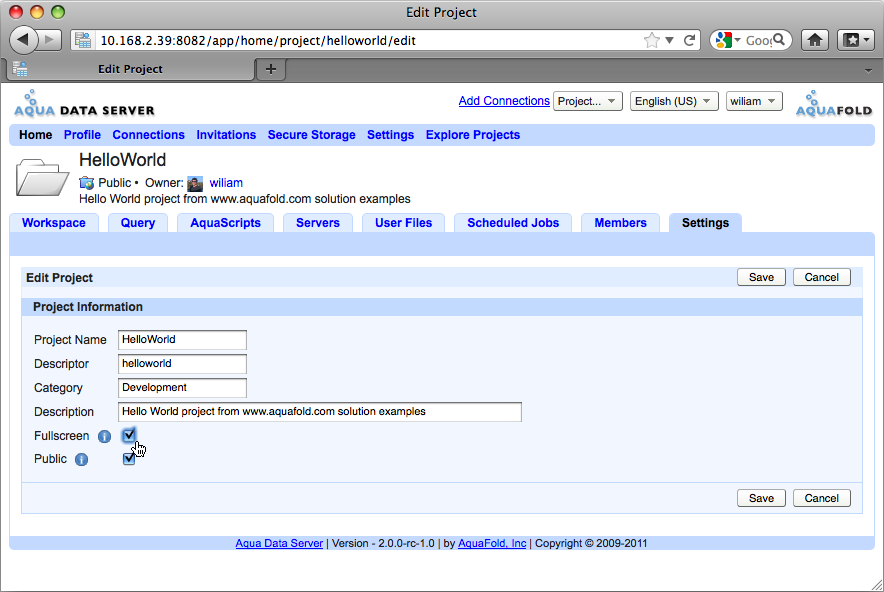This screenshot has height=592, width=884.
Task: Select the Edit Project browser tab
Action: click(130, 69)
